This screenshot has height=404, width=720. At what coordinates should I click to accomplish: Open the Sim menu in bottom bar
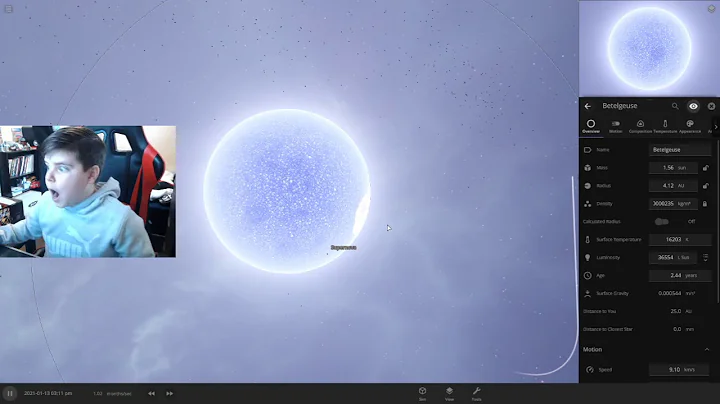[x=422, y=393]
